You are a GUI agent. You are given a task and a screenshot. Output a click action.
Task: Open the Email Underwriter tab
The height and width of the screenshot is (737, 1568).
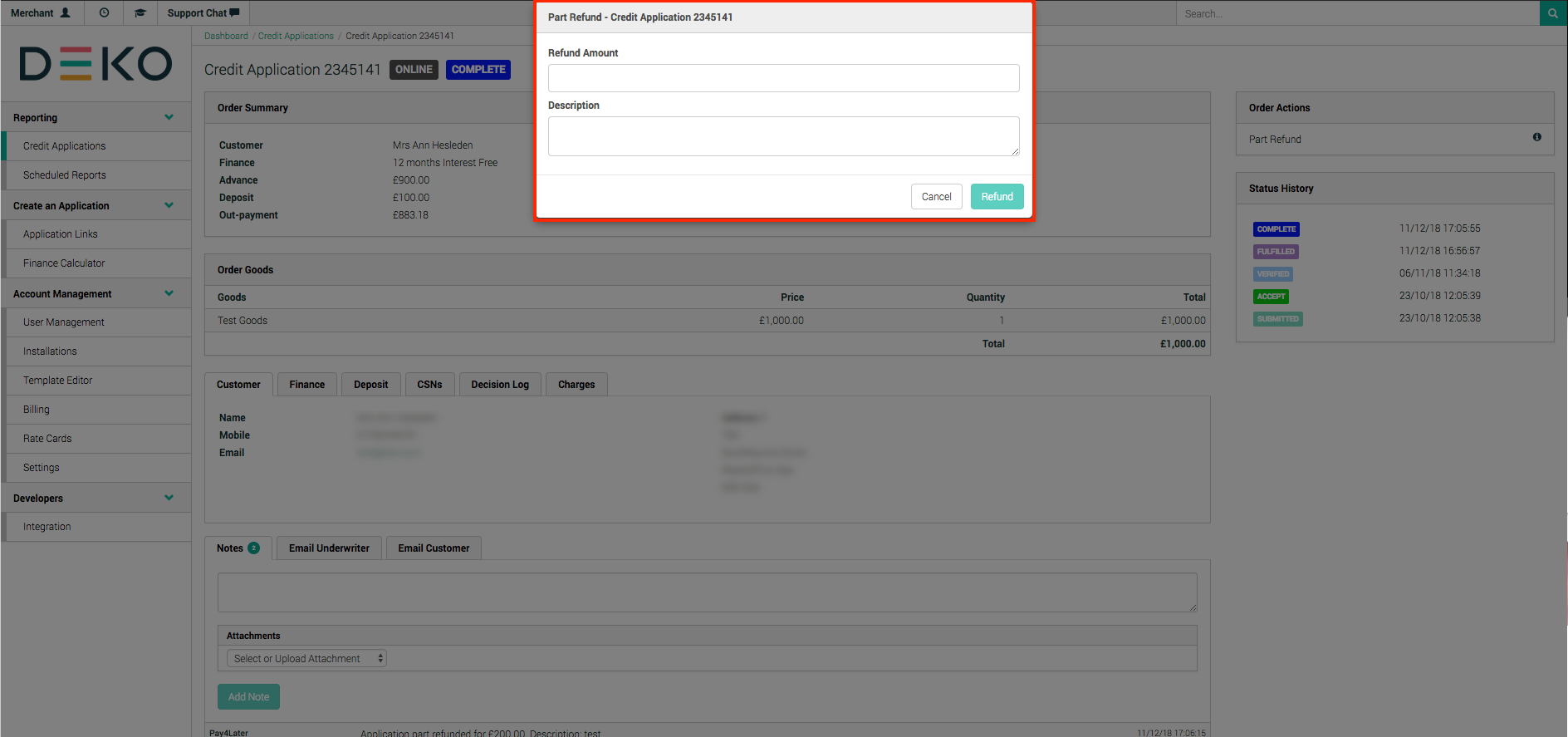click(x=329, y=548)
